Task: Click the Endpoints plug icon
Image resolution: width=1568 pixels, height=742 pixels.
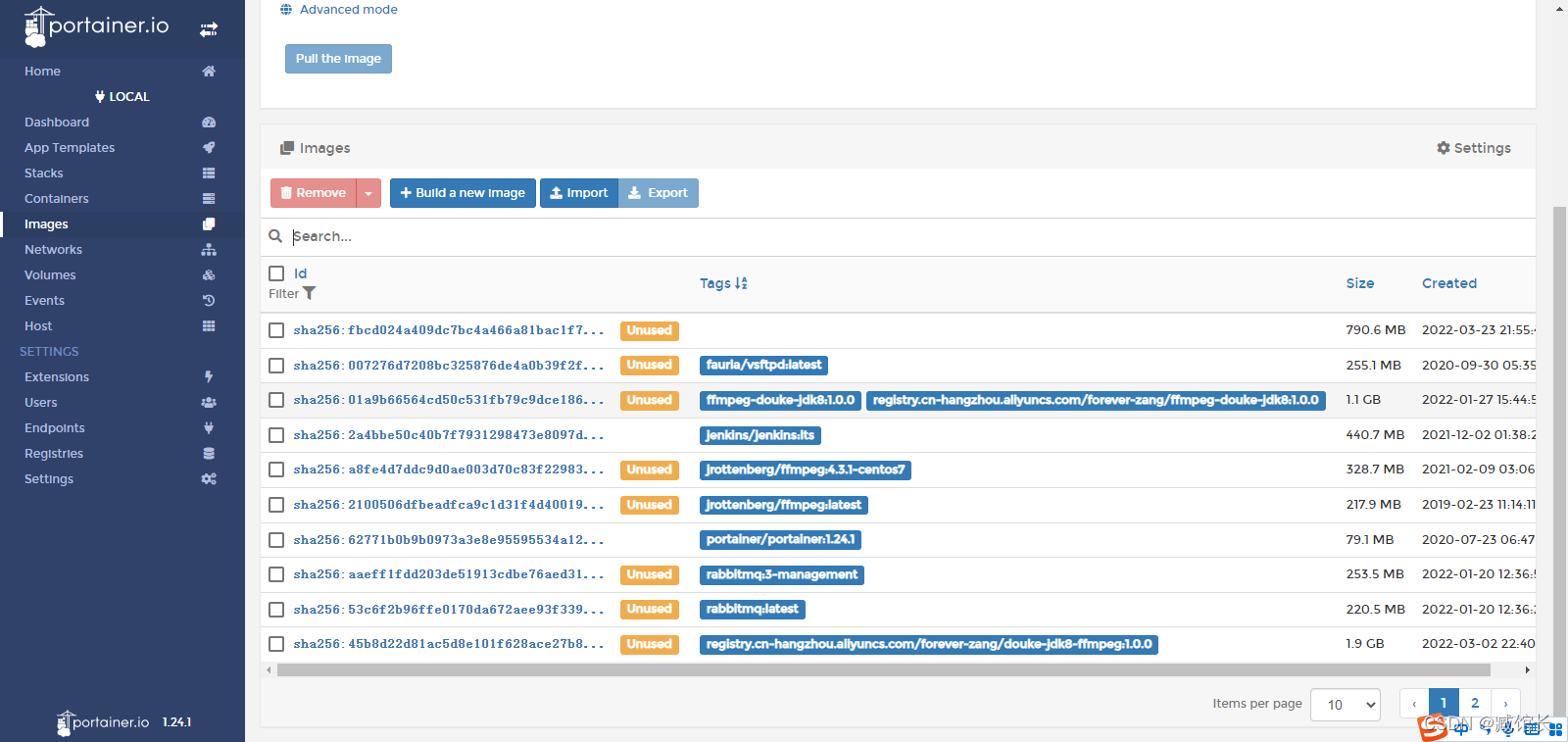Action: click(209, 427)
